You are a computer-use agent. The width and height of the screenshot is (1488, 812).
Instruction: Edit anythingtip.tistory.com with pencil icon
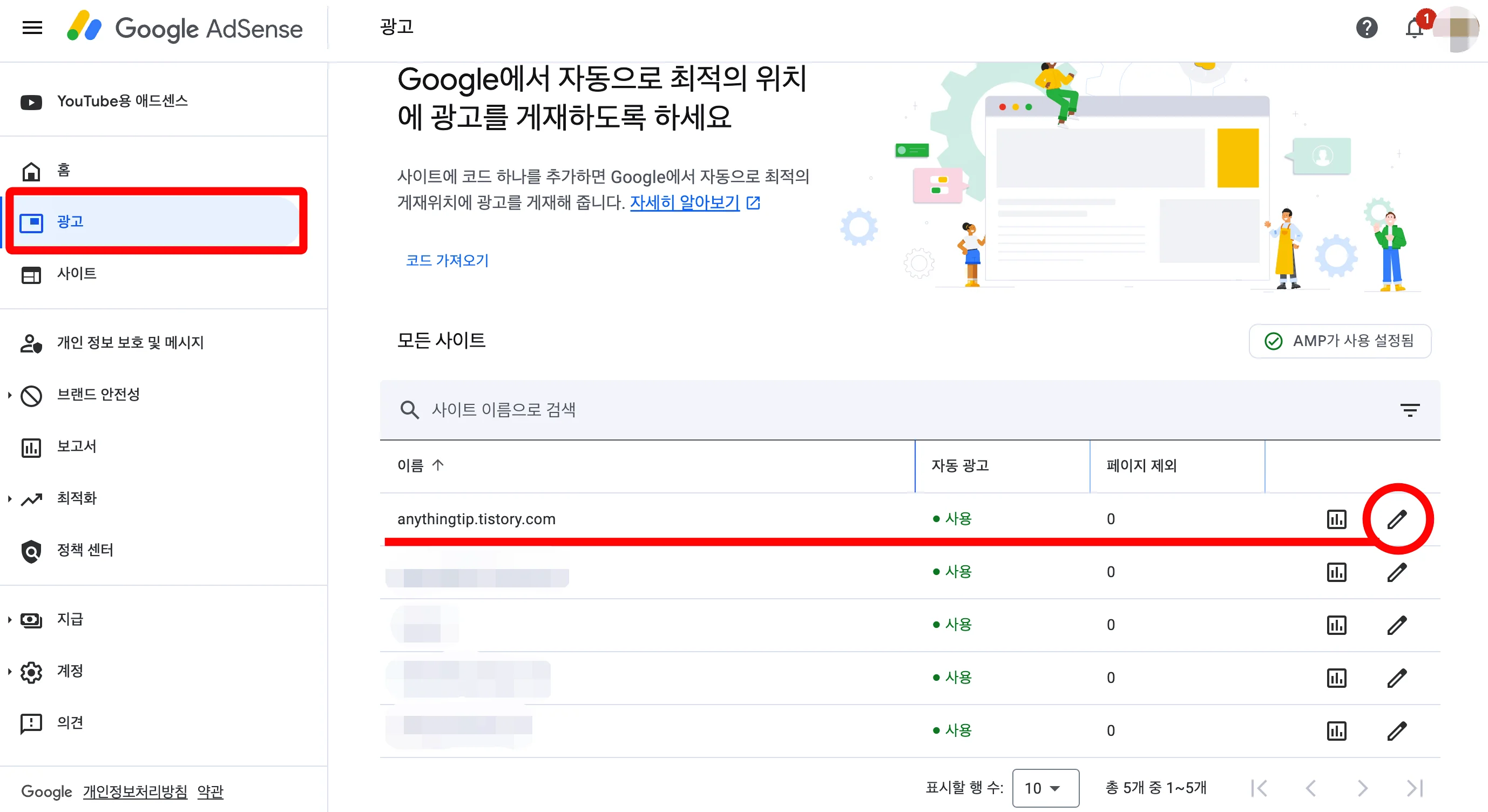click(x=1397, y=519)
